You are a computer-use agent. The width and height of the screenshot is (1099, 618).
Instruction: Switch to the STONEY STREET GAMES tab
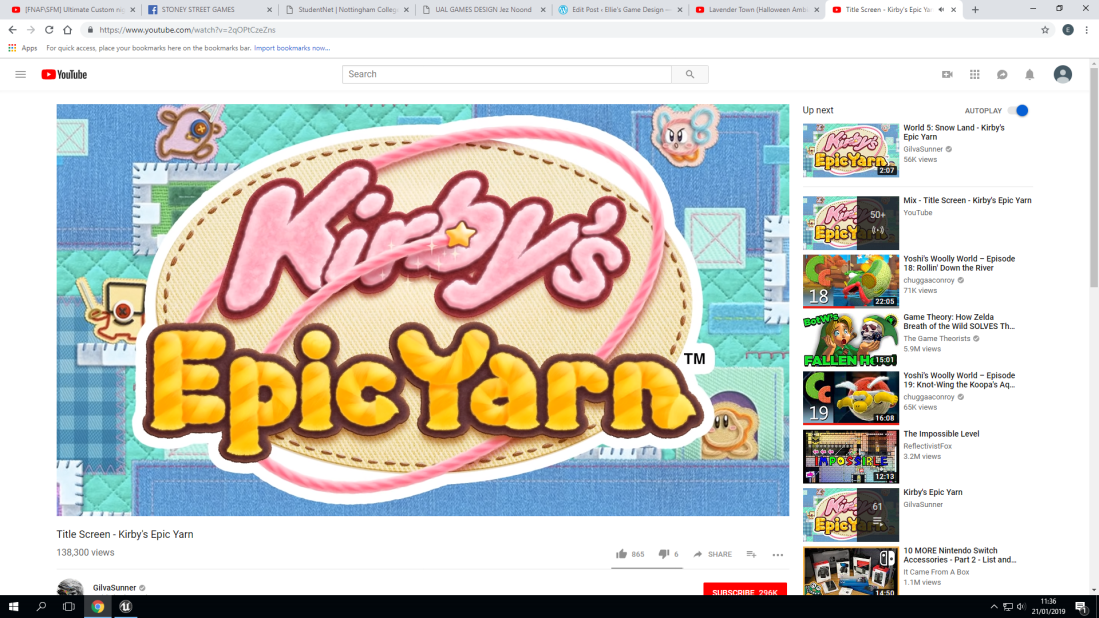(203, 9)
